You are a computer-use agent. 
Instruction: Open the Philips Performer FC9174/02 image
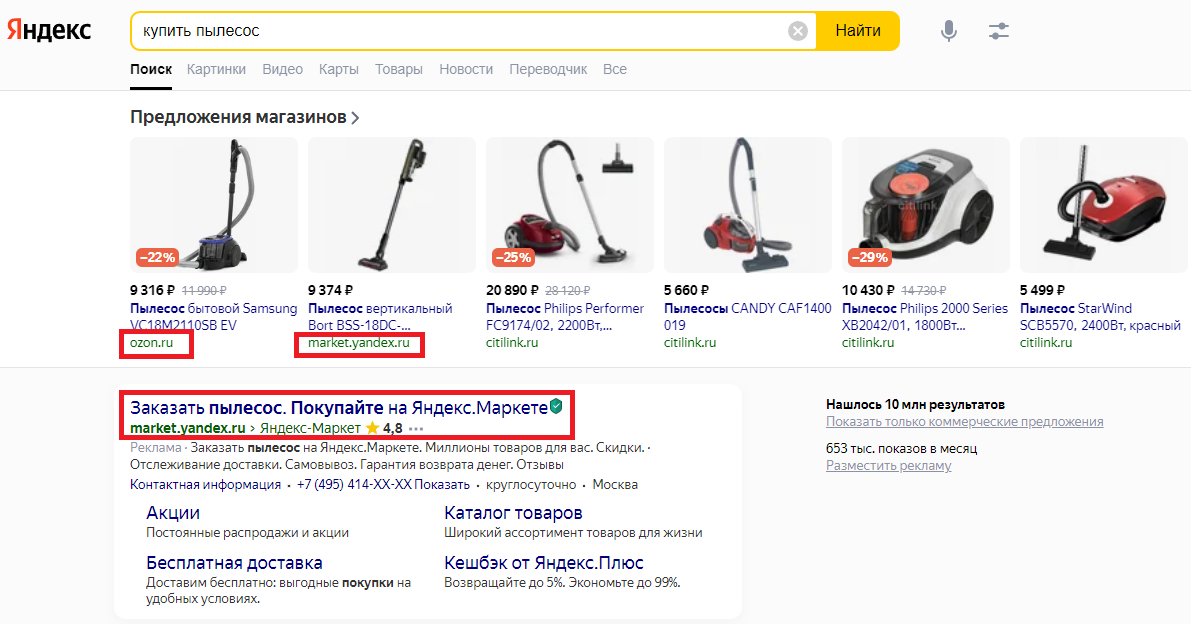[570, 205]
